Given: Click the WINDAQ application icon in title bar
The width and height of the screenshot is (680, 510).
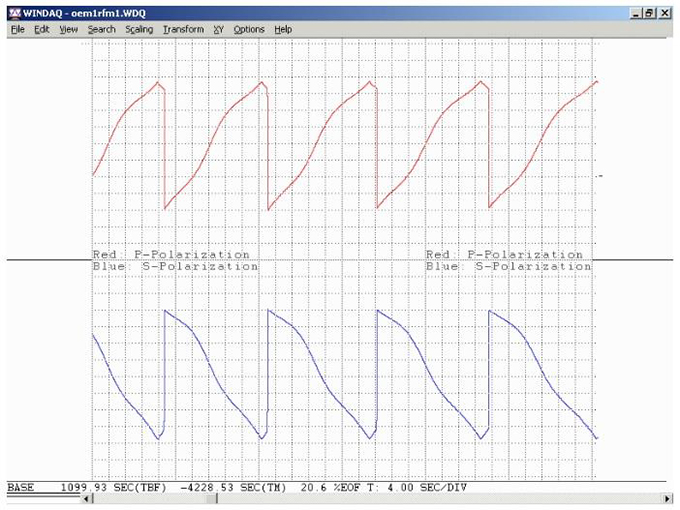Looking at the screenshot, I should pos(15,13).
